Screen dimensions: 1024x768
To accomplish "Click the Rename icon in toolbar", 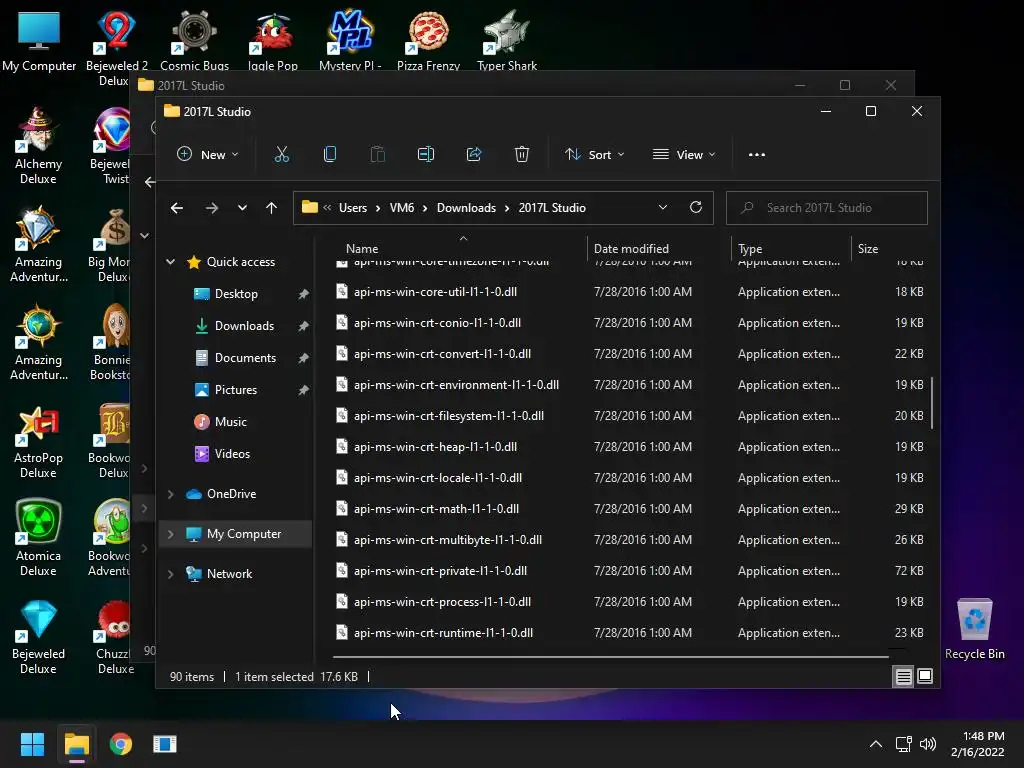I will [x=426, y=155].
